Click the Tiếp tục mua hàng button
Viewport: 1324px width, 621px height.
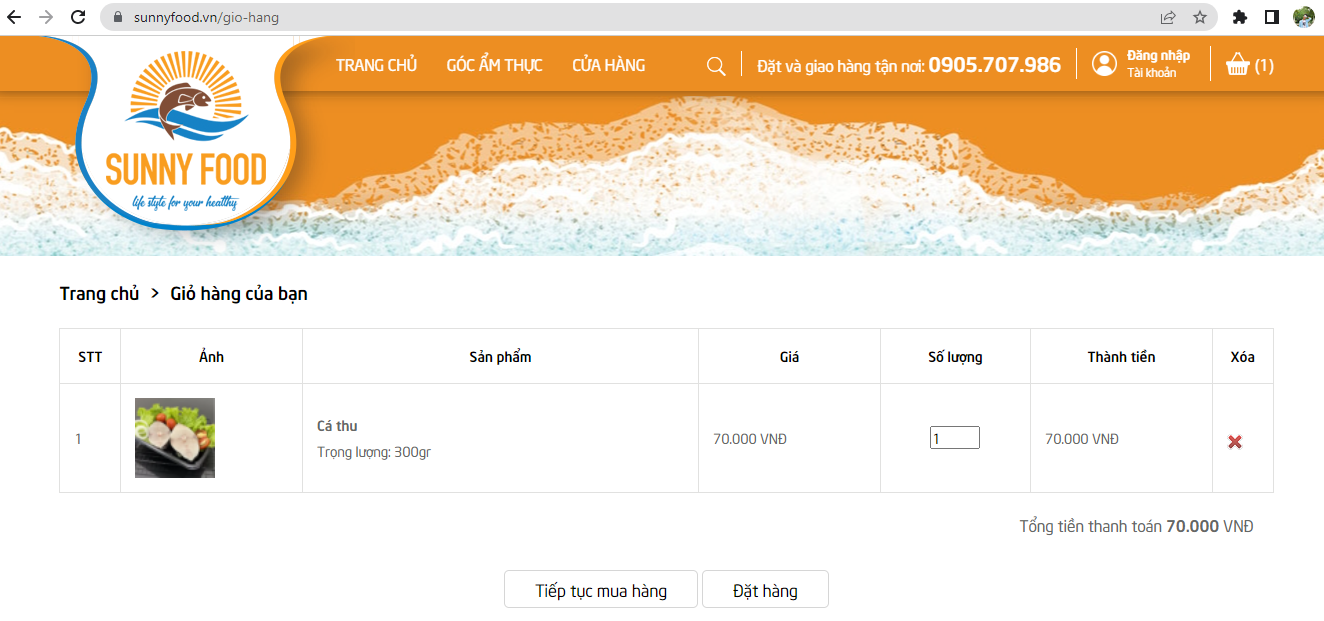600,591
